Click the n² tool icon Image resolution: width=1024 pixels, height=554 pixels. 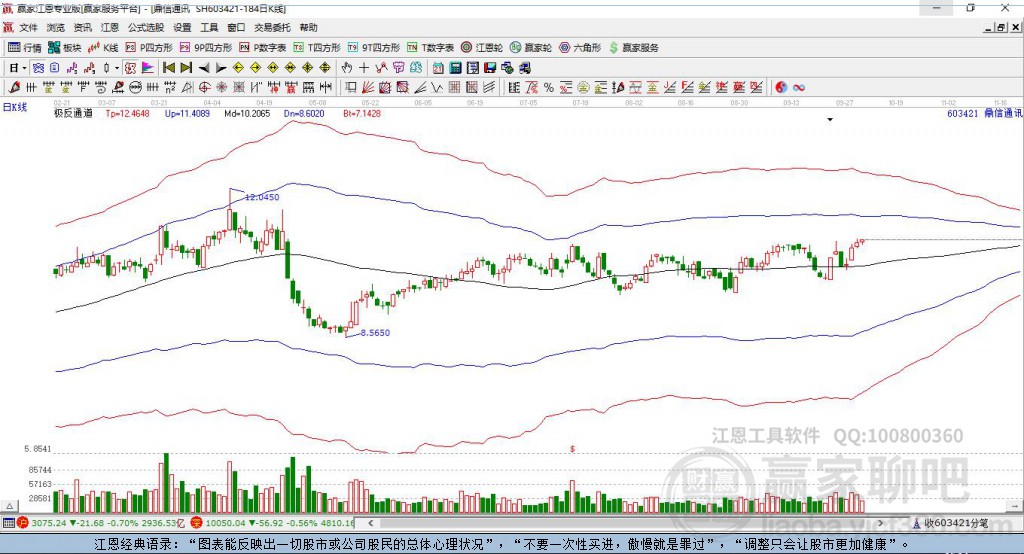(170, 88)
